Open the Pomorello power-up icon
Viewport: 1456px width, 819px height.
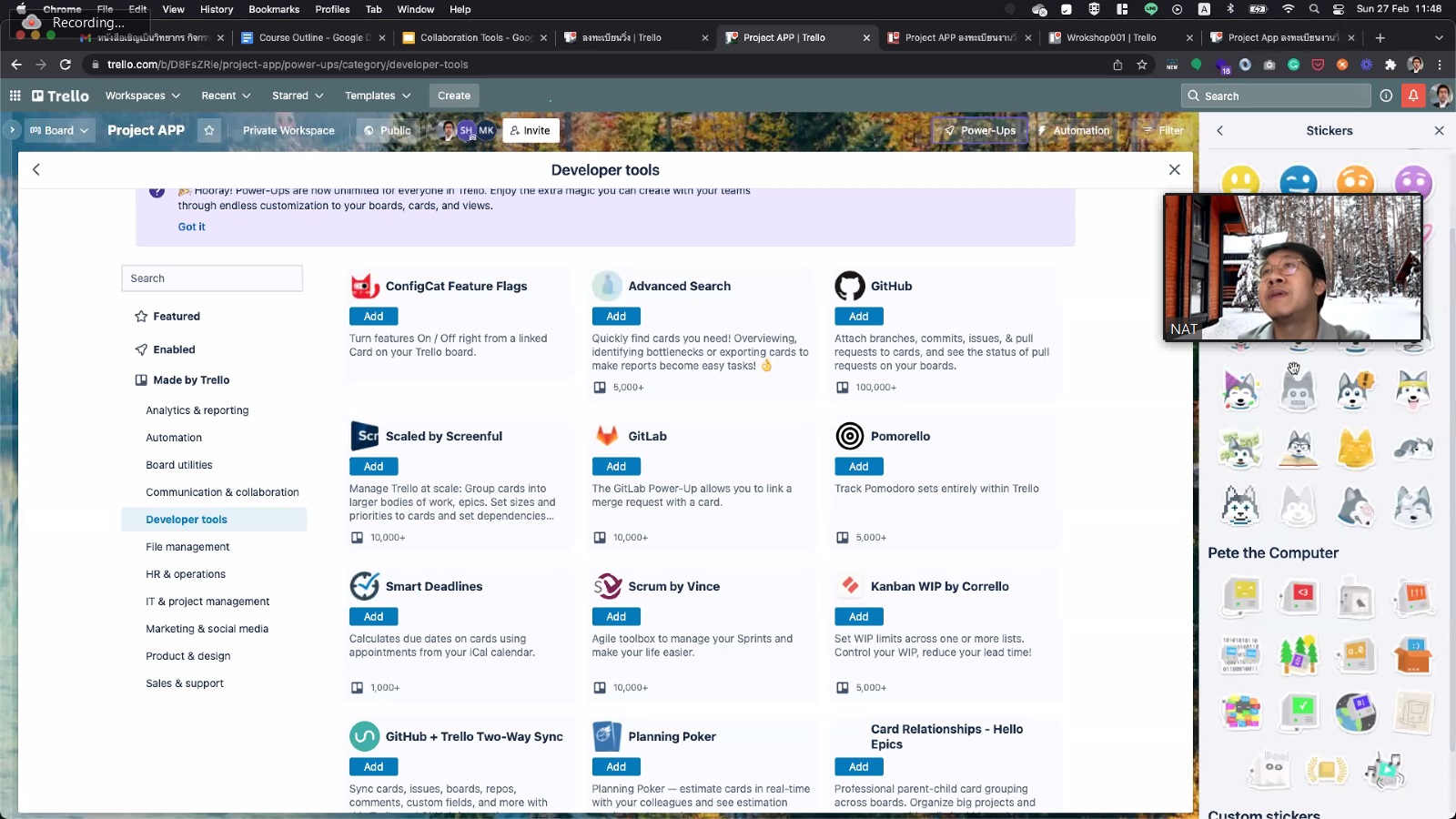pyautogui.click(x=850, y=436)
